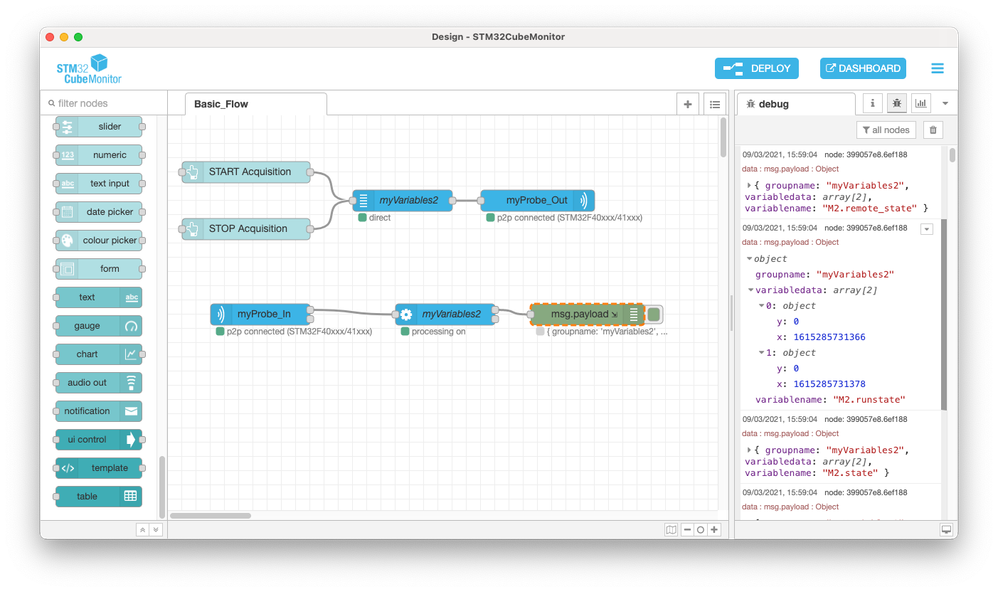Open the hamburger main menu
The width and height of the screenshot is (998, 592).
[937, 68]
